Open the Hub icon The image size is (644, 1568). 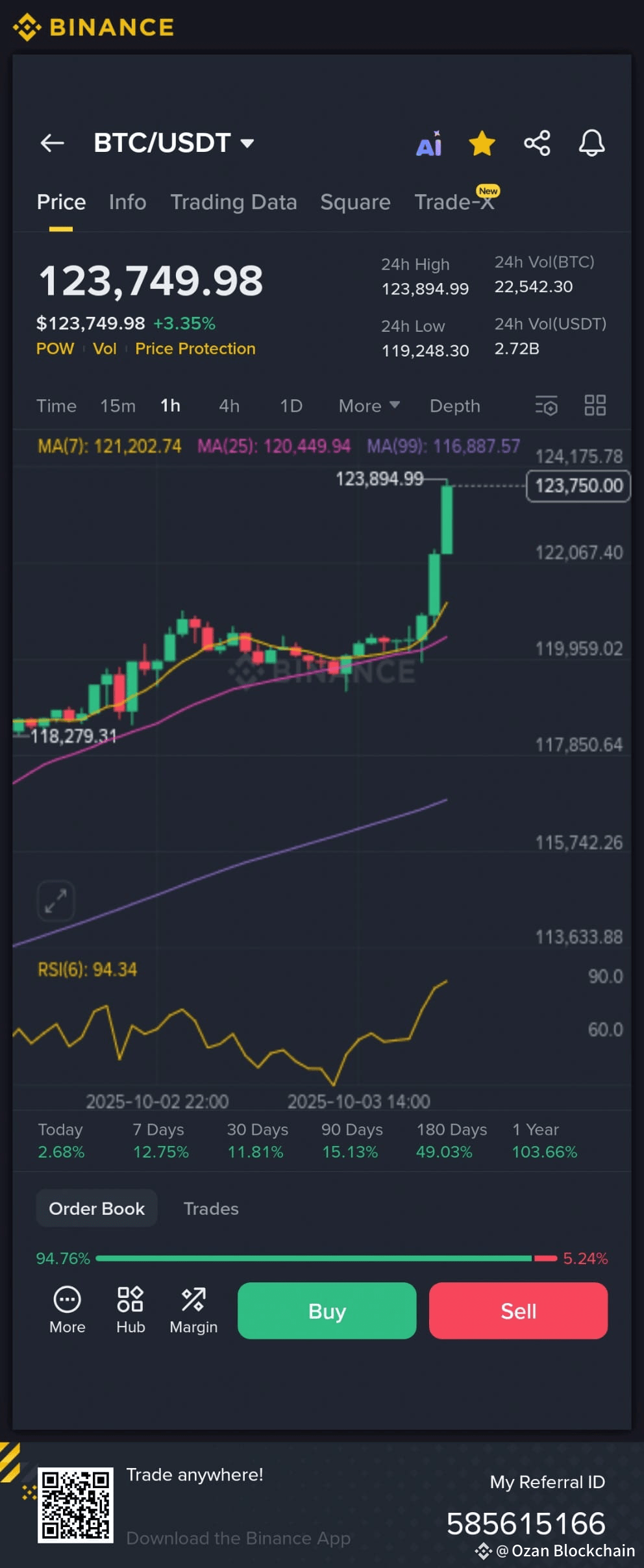coord(130,1311)
